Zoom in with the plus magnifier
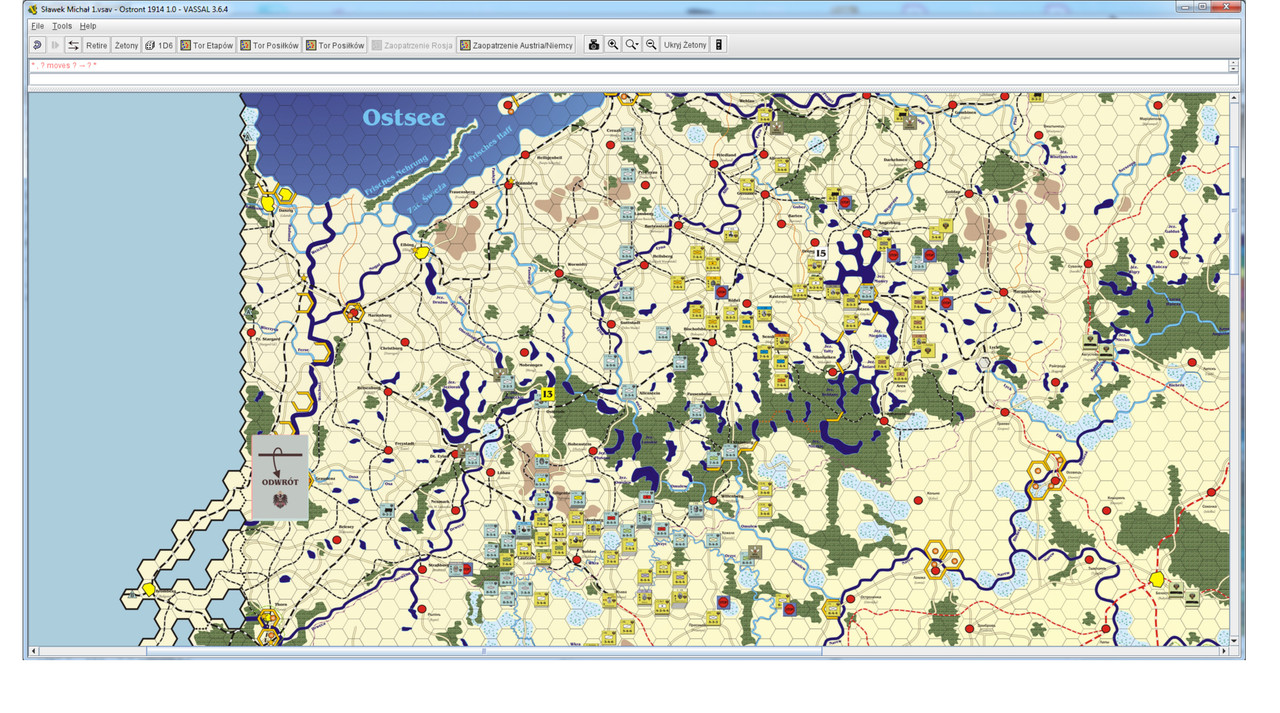 coord(613,45)
